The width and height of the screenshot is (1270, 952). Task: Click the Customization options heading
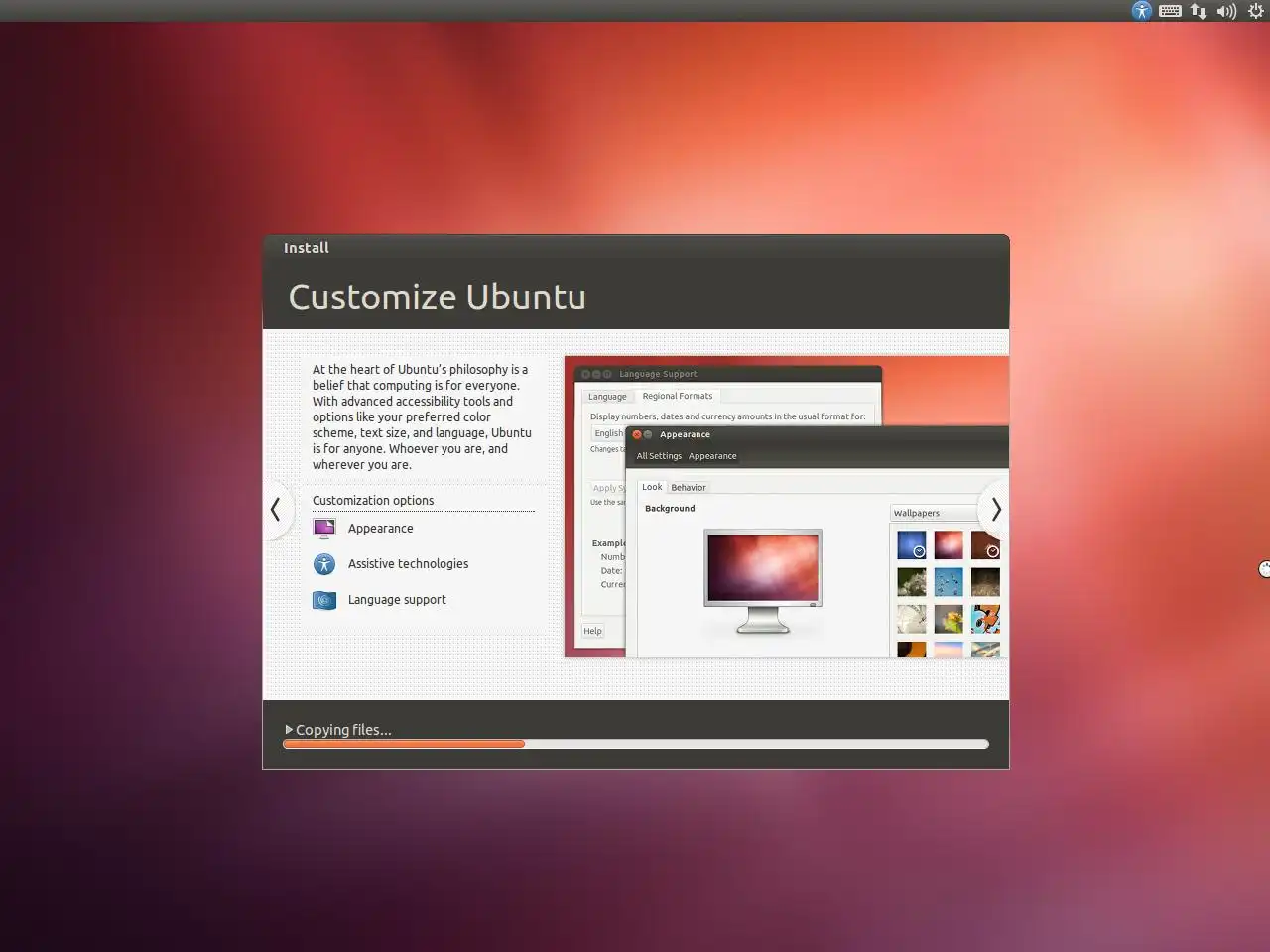[373, 501]
